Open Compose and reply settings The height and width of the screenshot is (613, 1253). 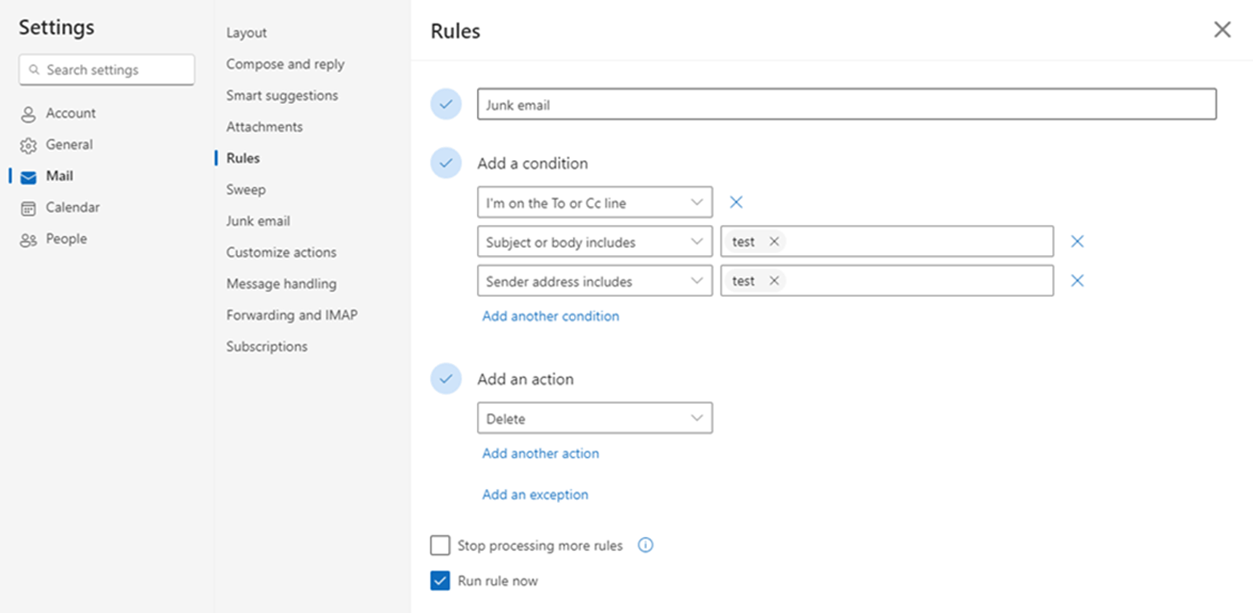285,64
